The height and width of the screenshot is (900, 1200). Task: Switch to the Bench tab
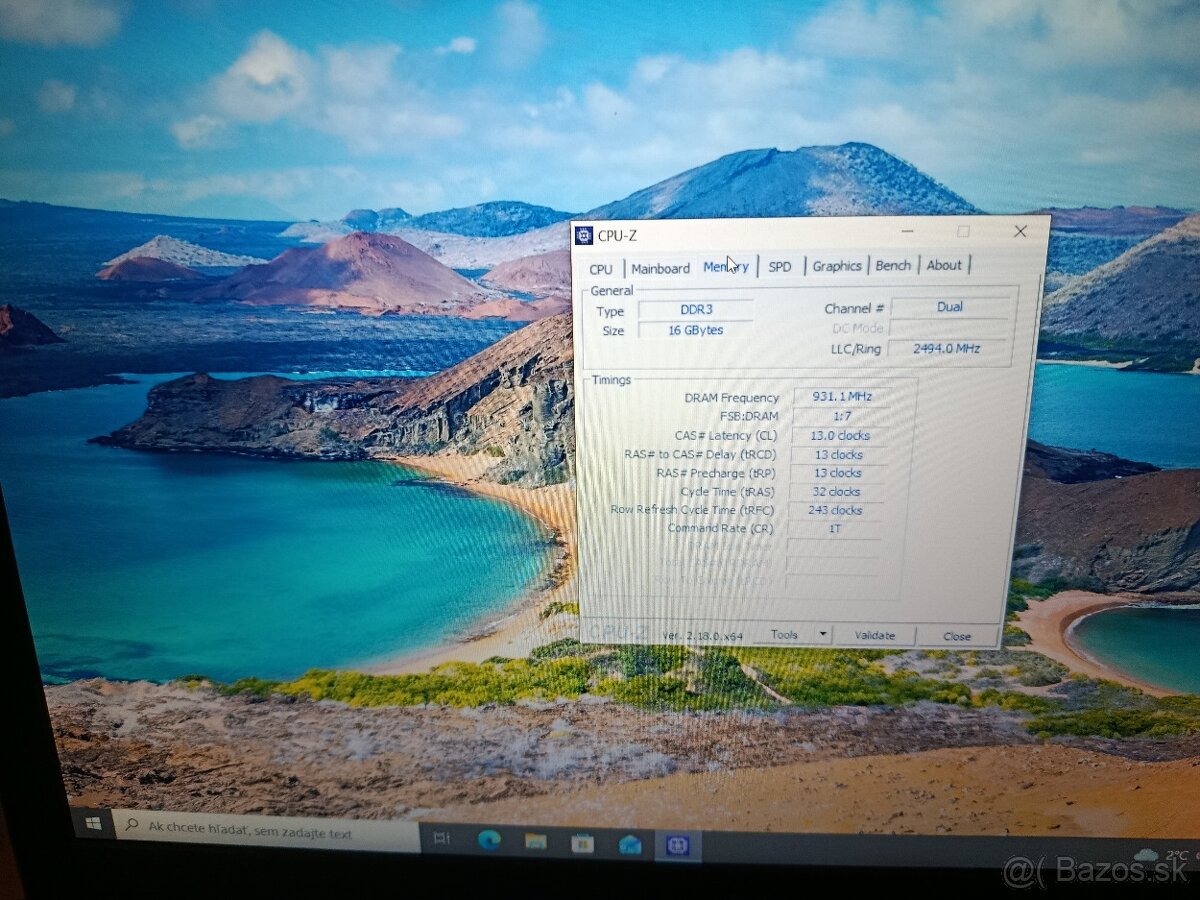(x=892, y=264)
